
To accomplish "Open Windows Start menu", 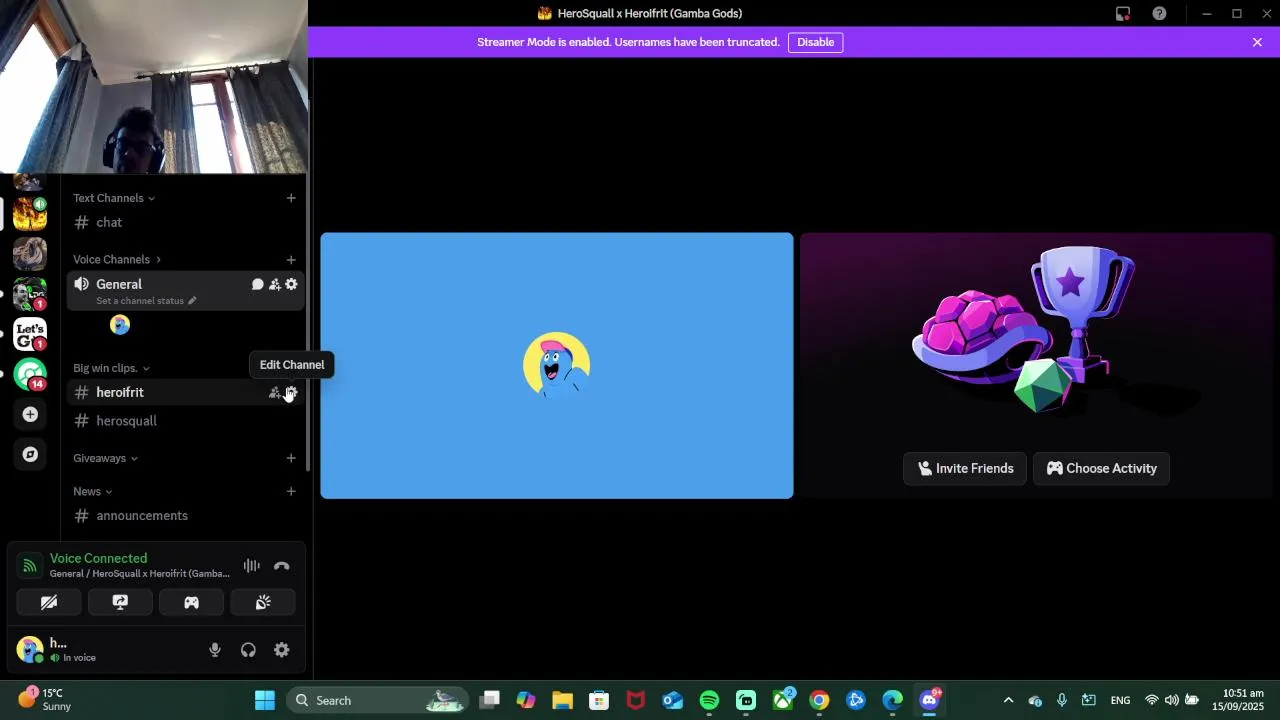I will click(265, 700).
